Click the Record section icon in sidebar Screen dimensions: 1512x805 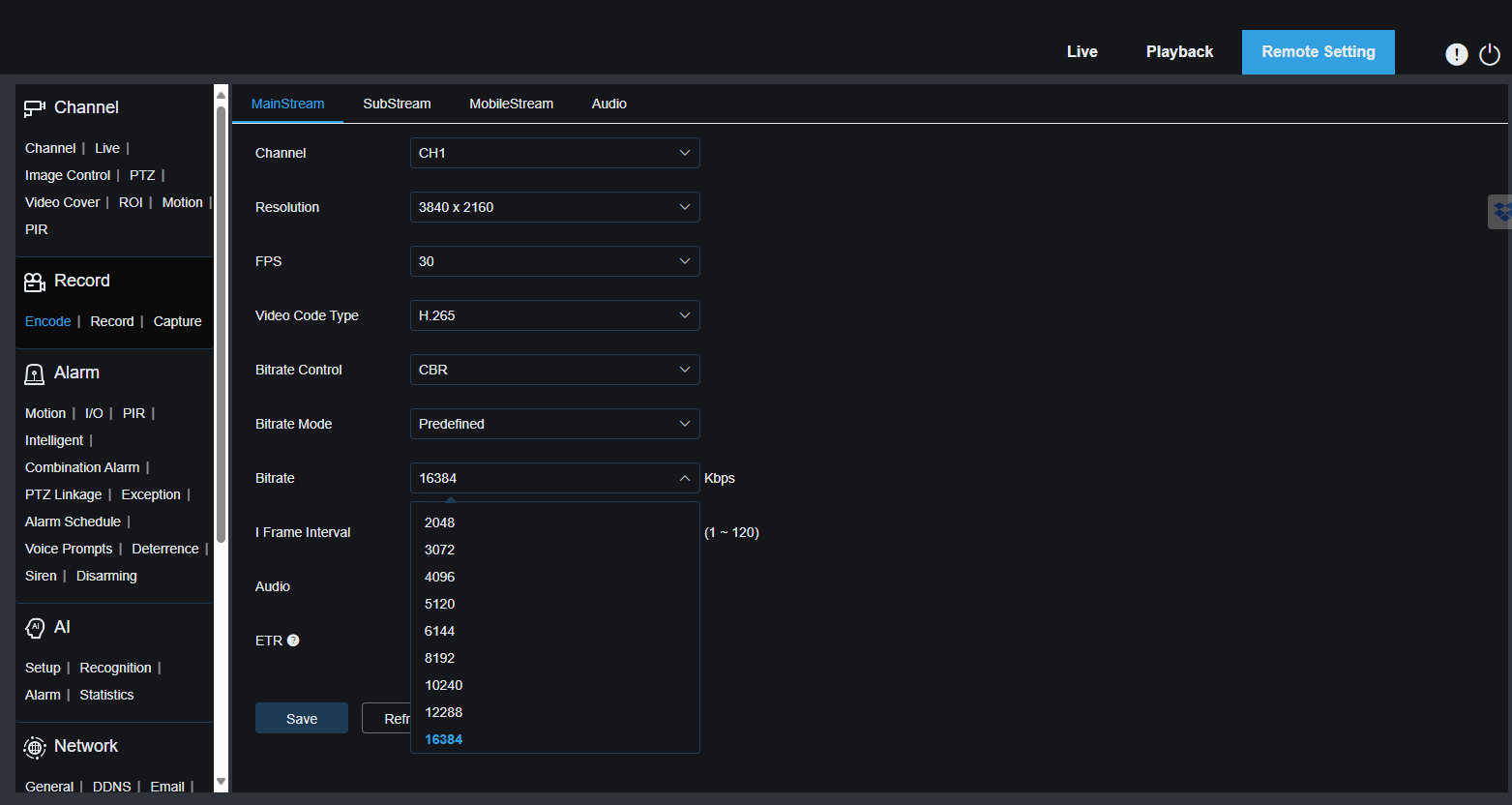(x=36, y=280)
